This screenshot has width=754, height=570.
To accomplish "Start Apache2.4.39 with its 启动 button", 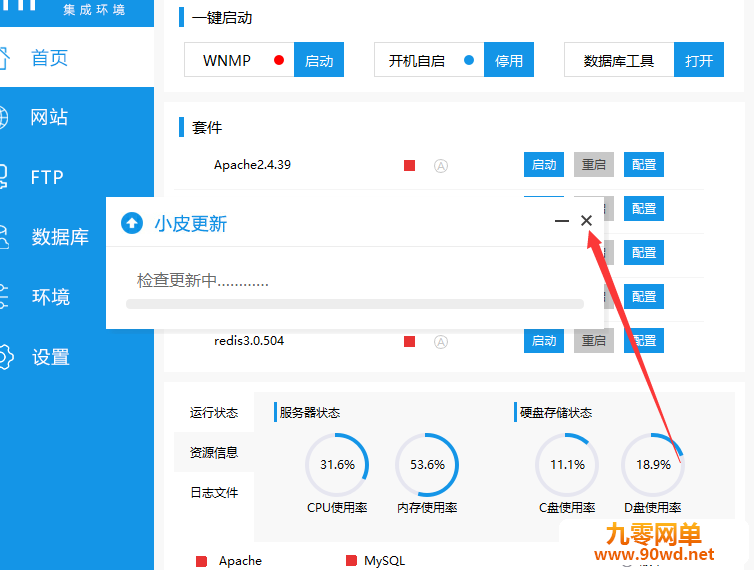I will 544,165.
